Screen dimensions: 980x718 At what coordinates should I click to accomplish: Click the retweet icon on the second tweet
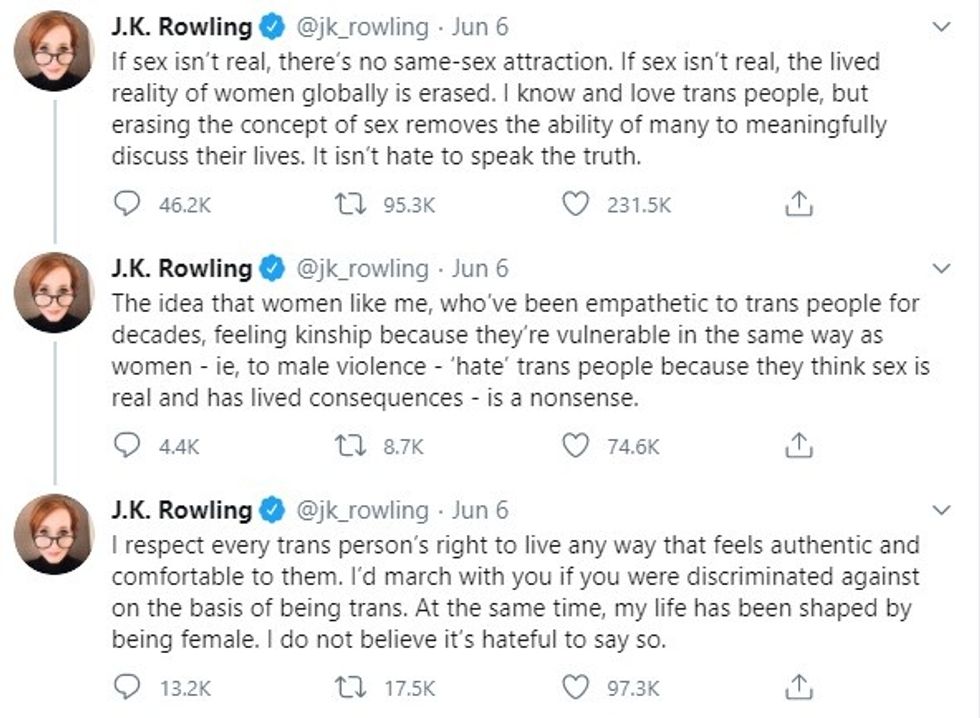tap(350, 444)
